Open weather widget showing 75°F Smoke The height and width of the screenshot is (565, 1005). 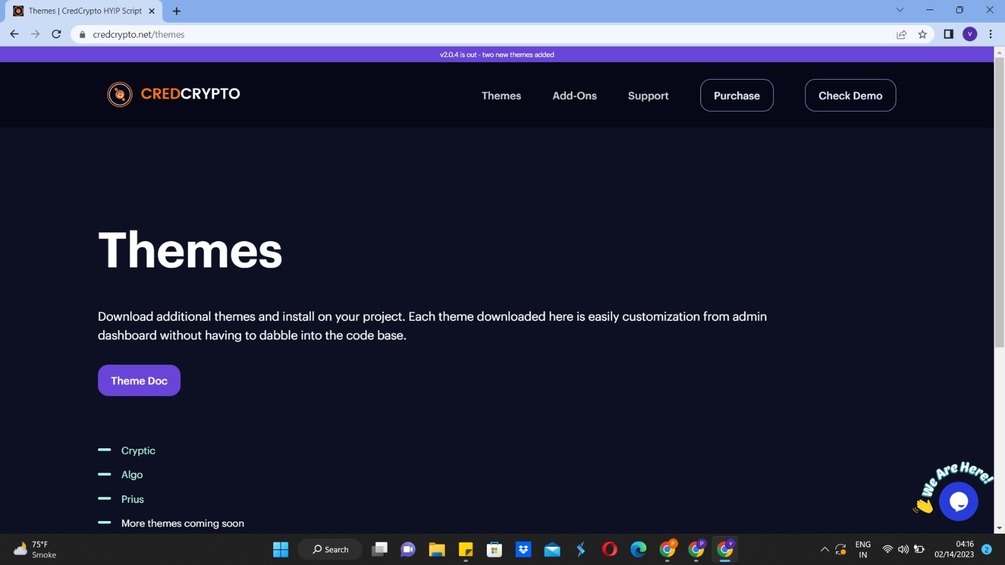point(35,550)
